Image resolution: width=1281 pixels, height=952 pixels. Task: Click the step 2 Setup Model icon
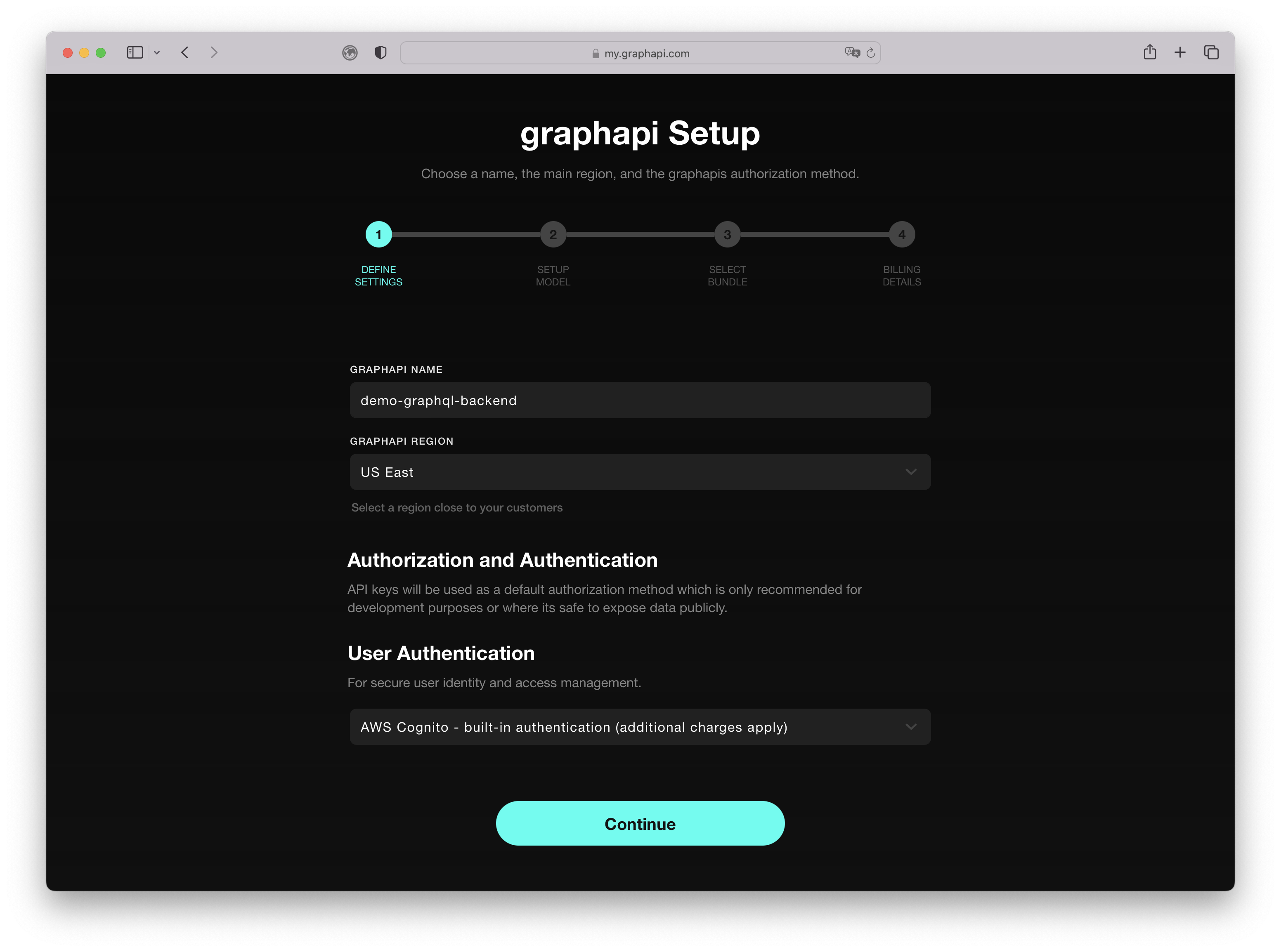click(553, 234)
